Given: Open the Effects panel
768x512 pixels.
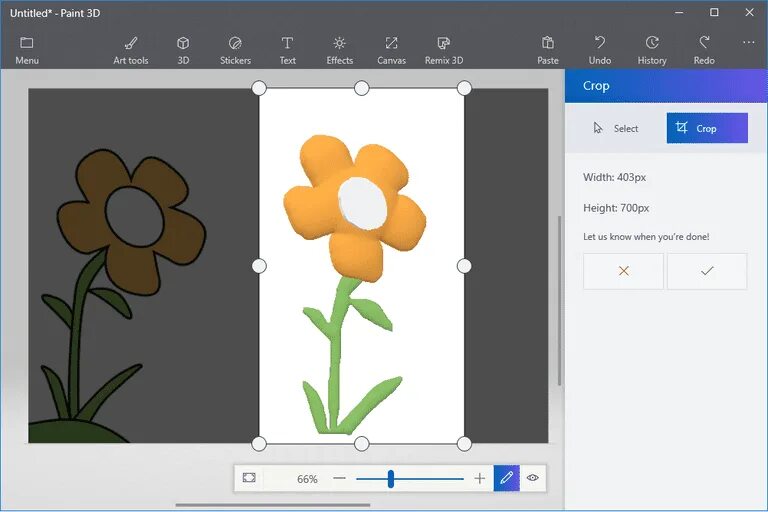Looking at the screenshot, I should click(339, 50).
